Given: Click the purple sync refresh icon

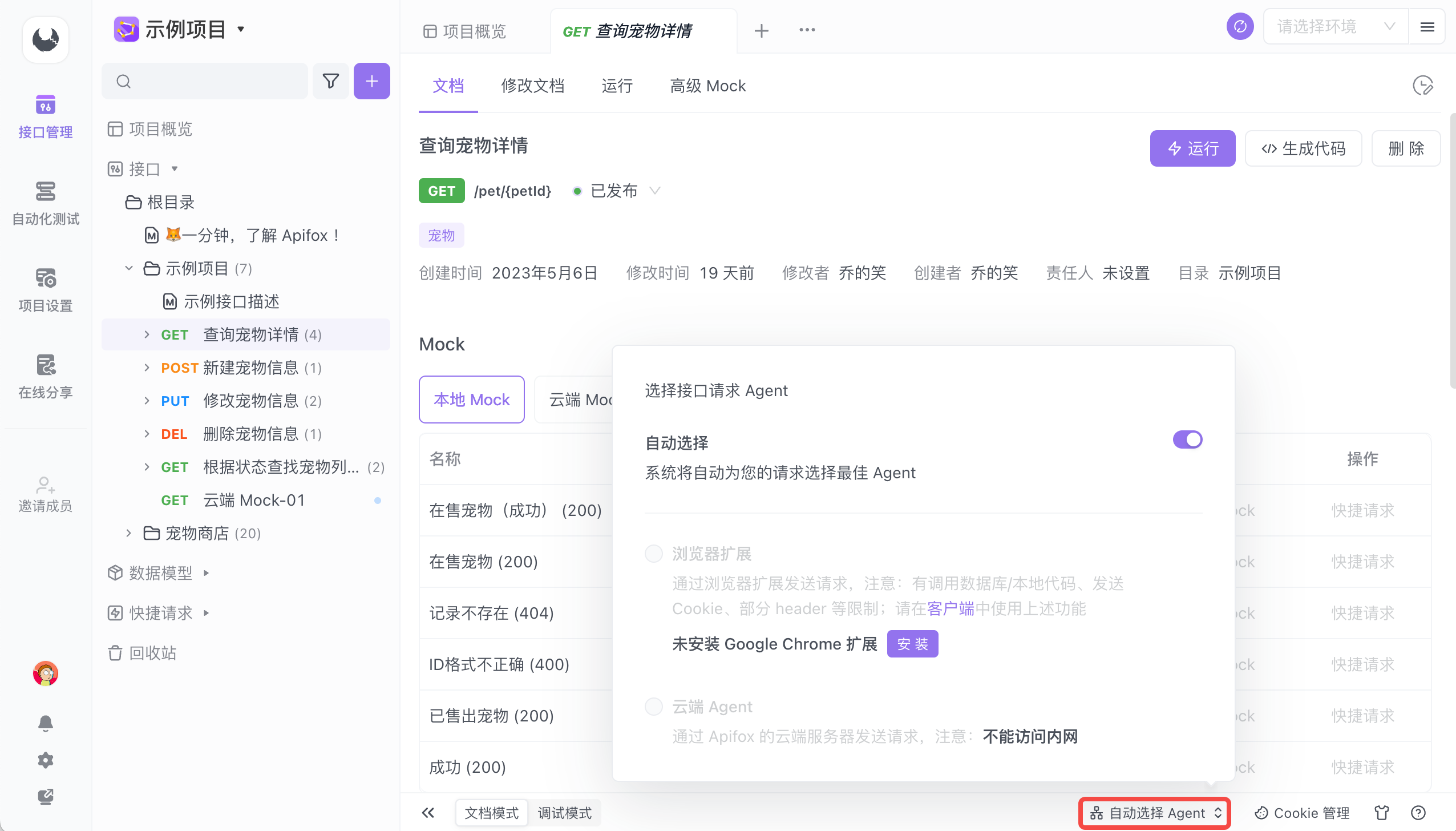Looking at the screenshot, I should coord(1240,27).
